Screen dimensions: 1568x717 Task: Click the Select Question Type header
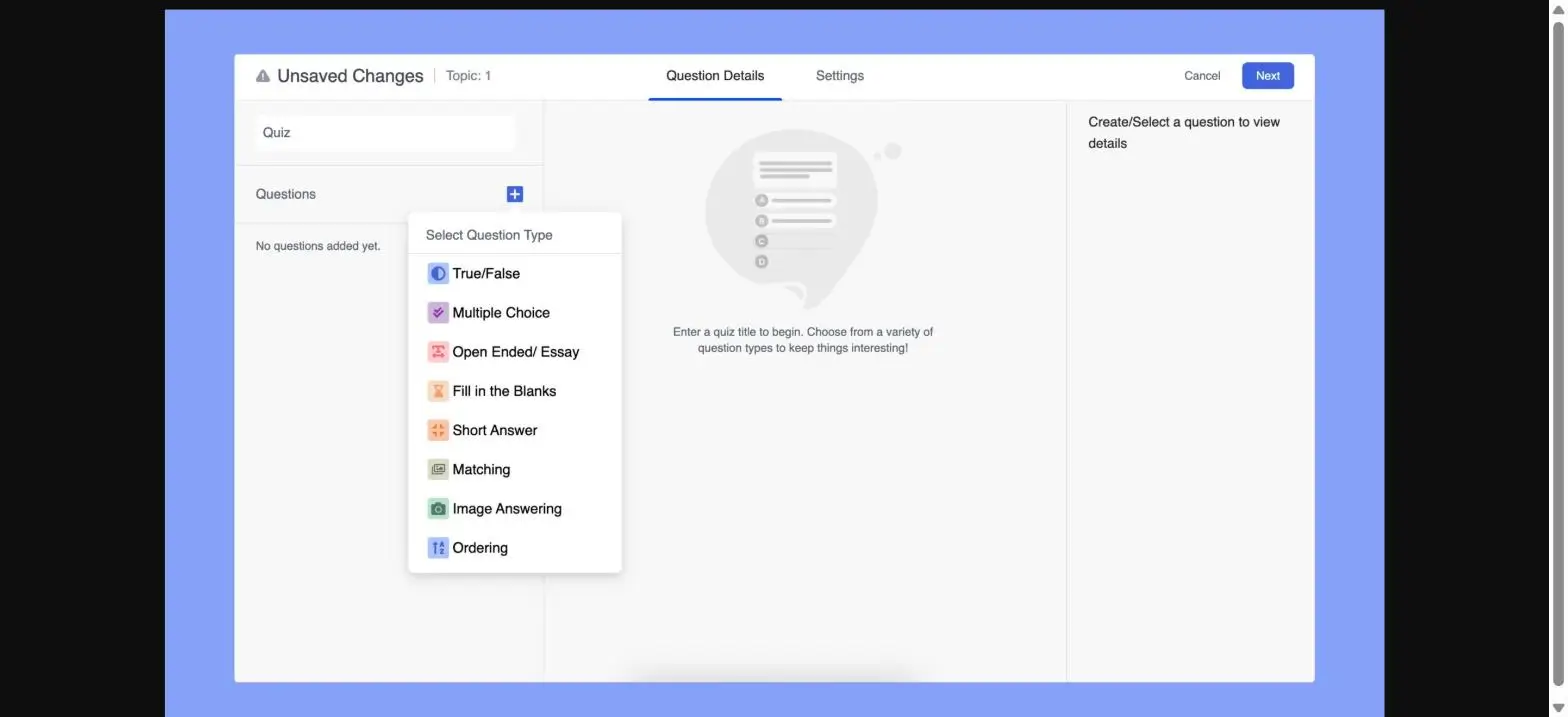[489, 235]
